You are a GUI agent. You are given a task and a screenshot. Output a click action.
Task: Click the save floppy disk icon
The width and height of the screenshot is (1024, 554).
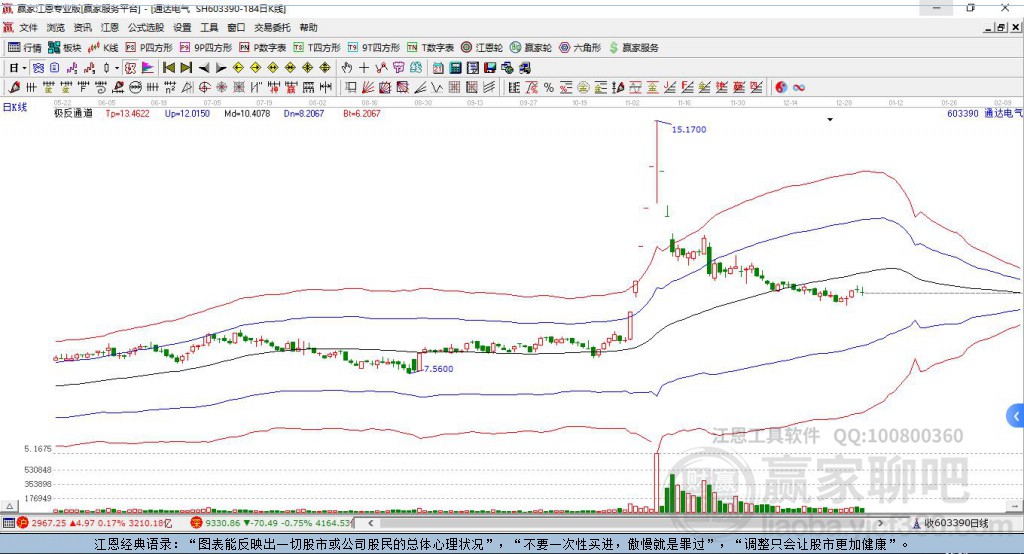point(490,68)
